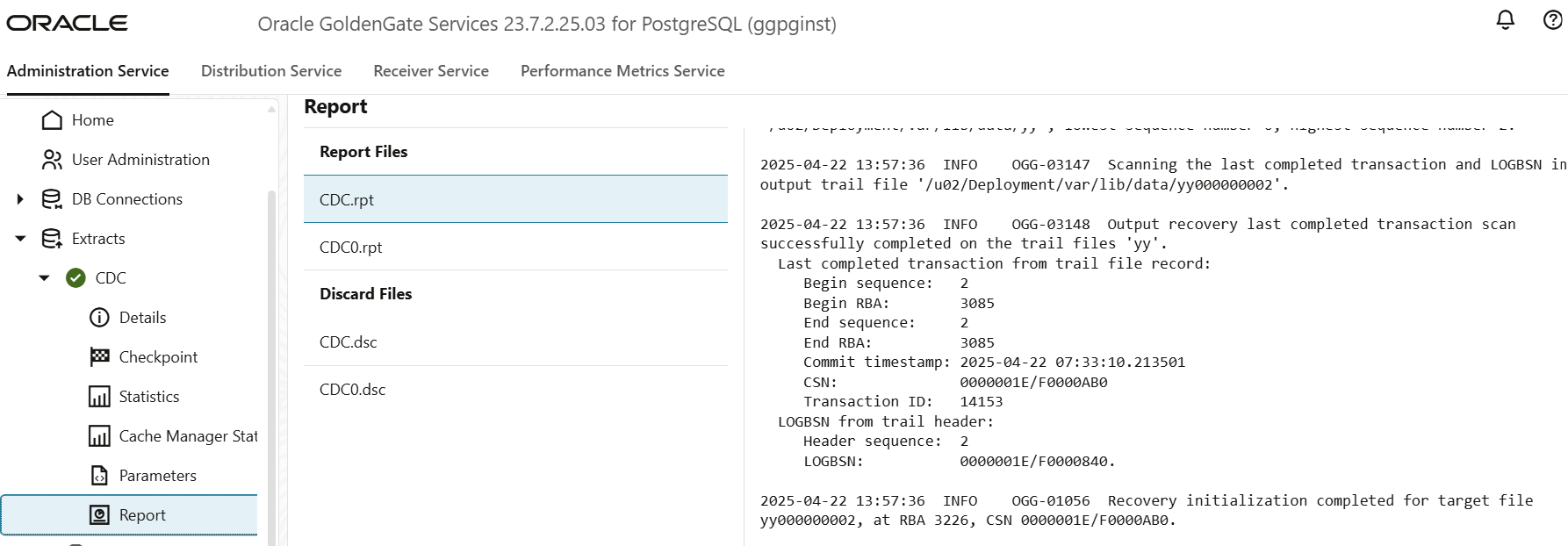Switch to Administration Service tab

pos(88,71)
